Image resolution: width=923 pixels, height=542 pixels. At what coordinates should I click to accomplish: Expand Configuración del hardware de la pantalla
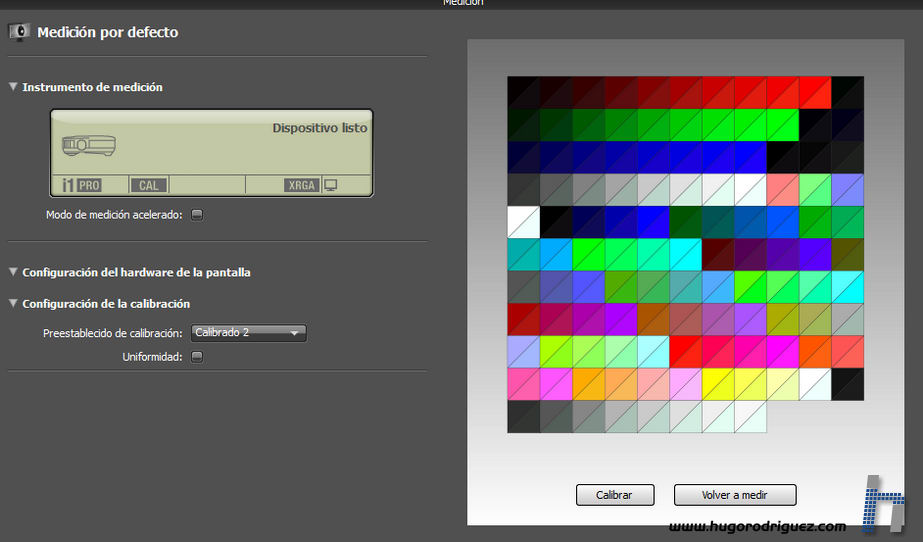[13, 272]
